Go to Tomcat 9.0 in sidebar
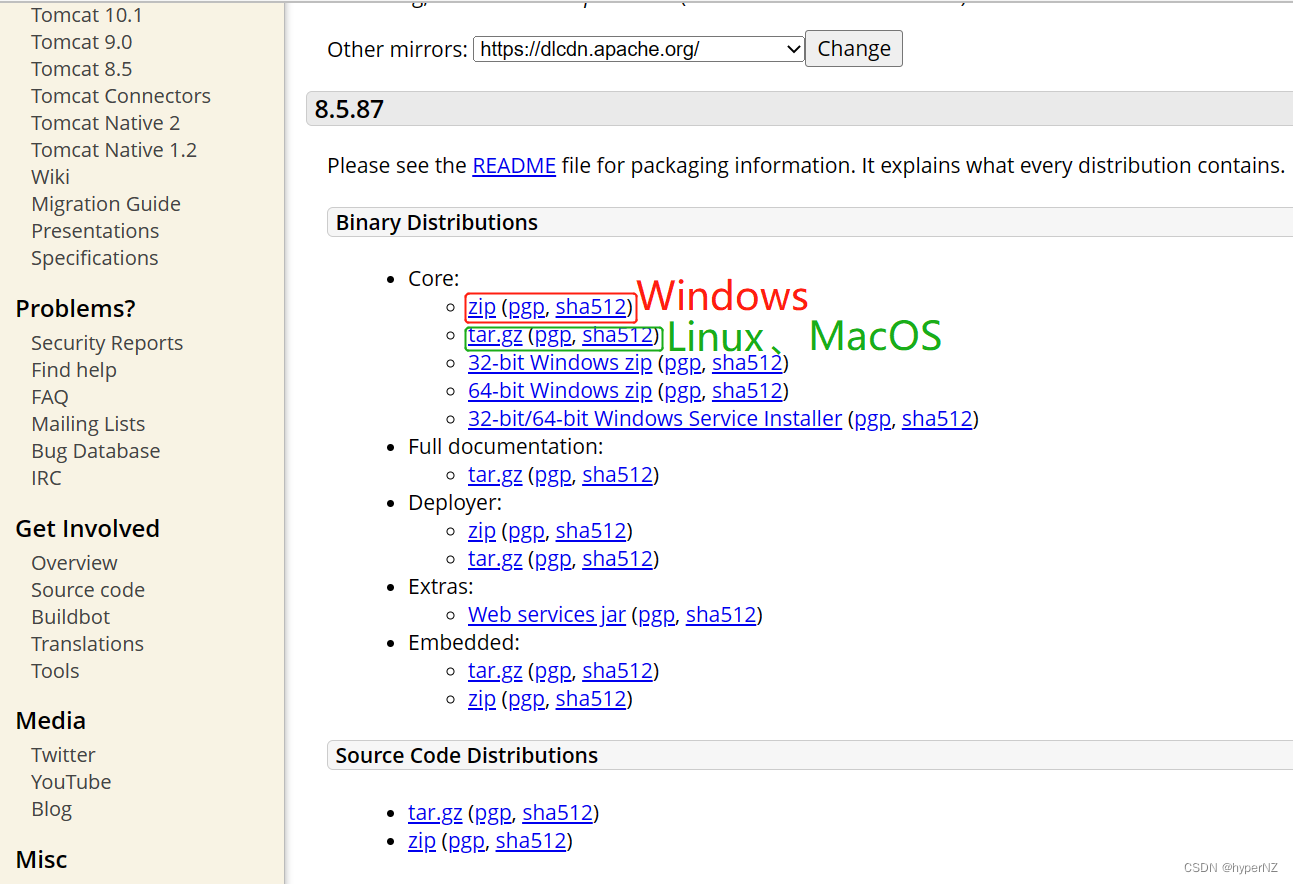 point(82,42)
